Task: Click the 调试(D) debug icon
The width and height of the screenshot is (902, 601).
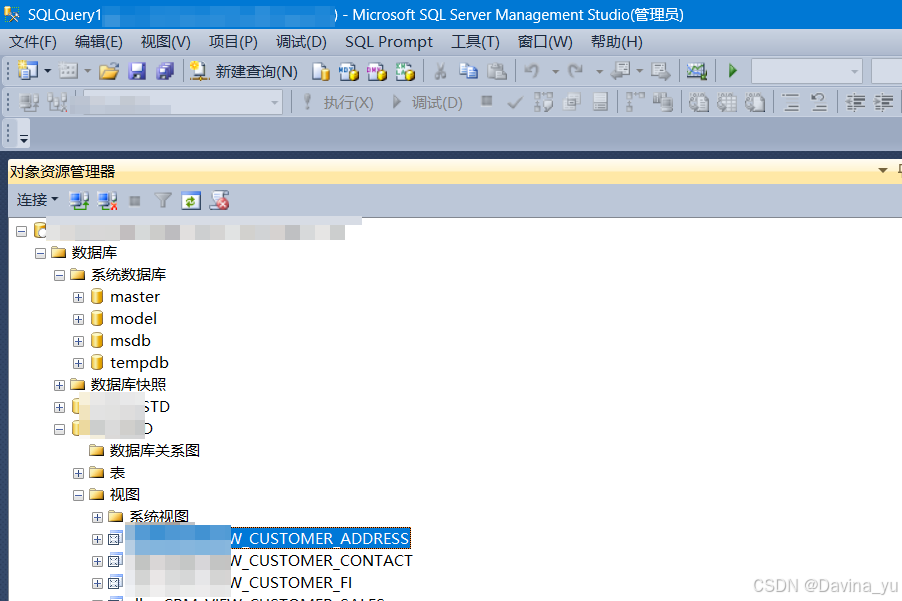Action: point(421,101)
